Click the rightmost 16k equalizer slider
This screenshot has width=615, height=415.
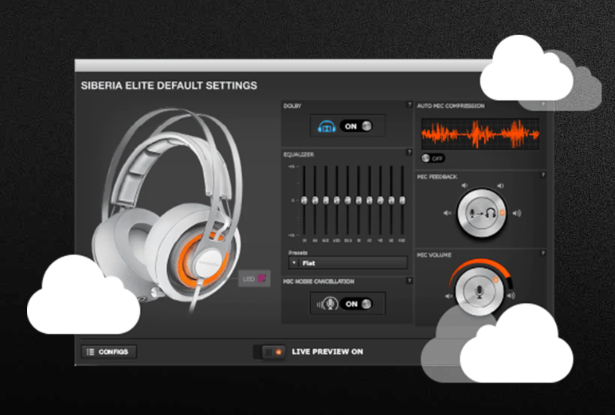(x=402, y=200)
